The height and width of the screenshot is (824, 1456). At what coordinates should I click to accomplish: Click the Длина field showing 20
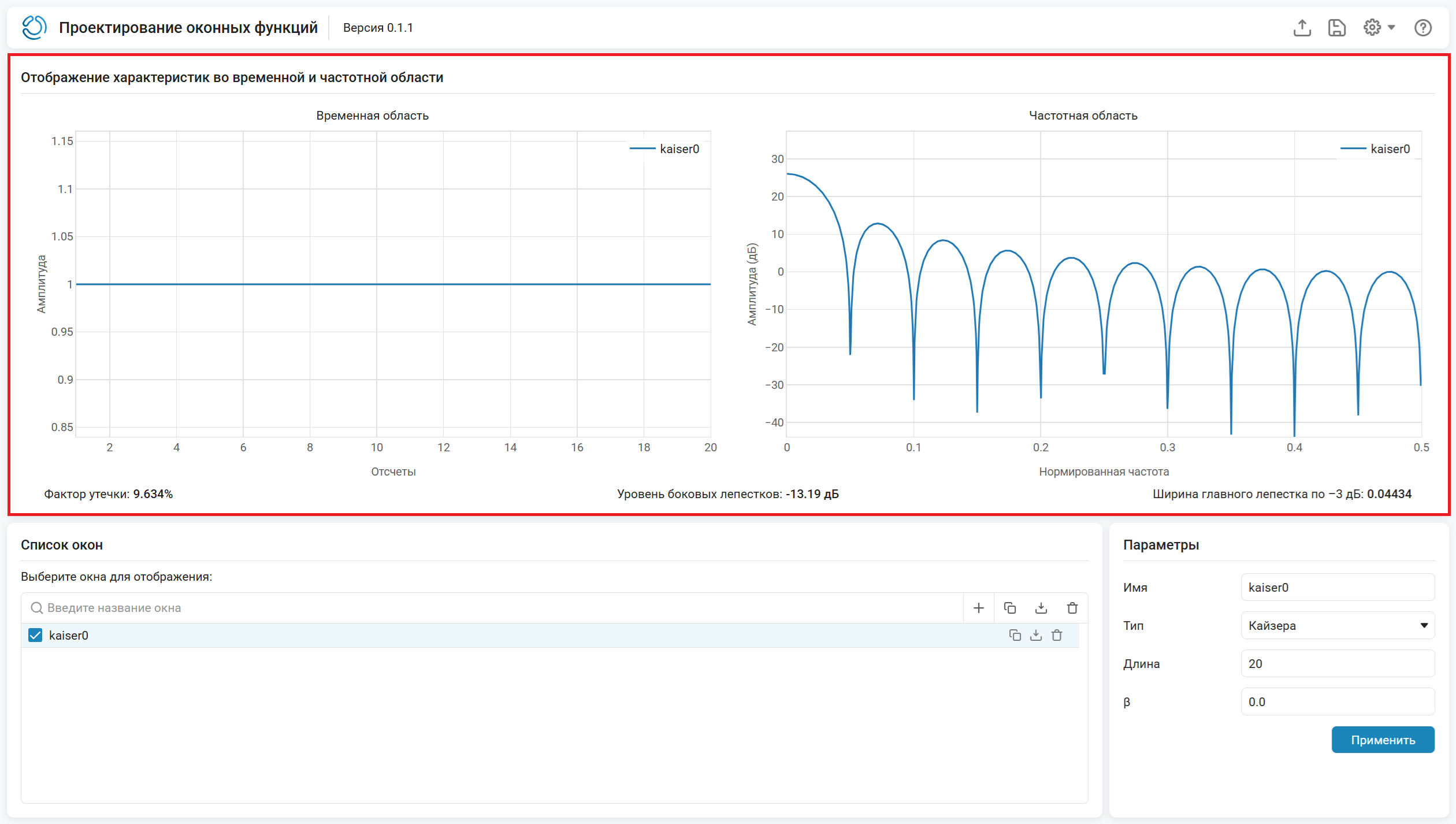click(x=1338, y=664)
